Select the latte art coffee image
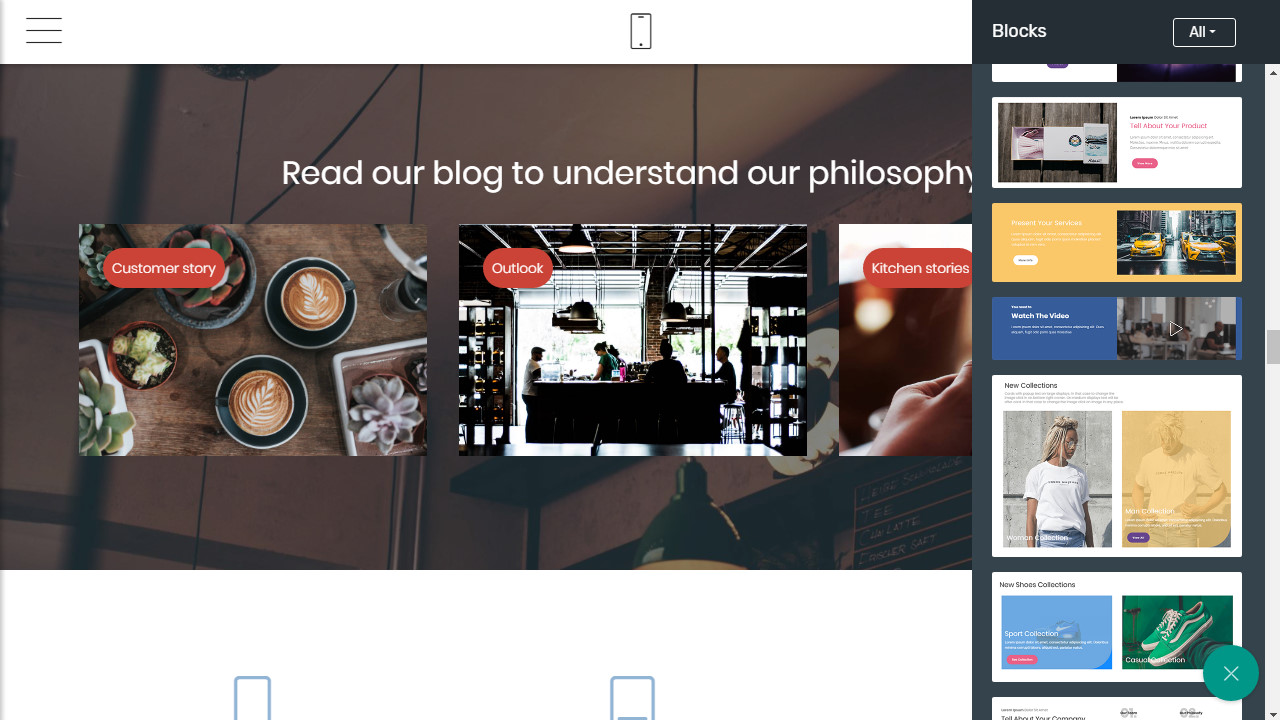1280x720 pixels. pos(253,340)
